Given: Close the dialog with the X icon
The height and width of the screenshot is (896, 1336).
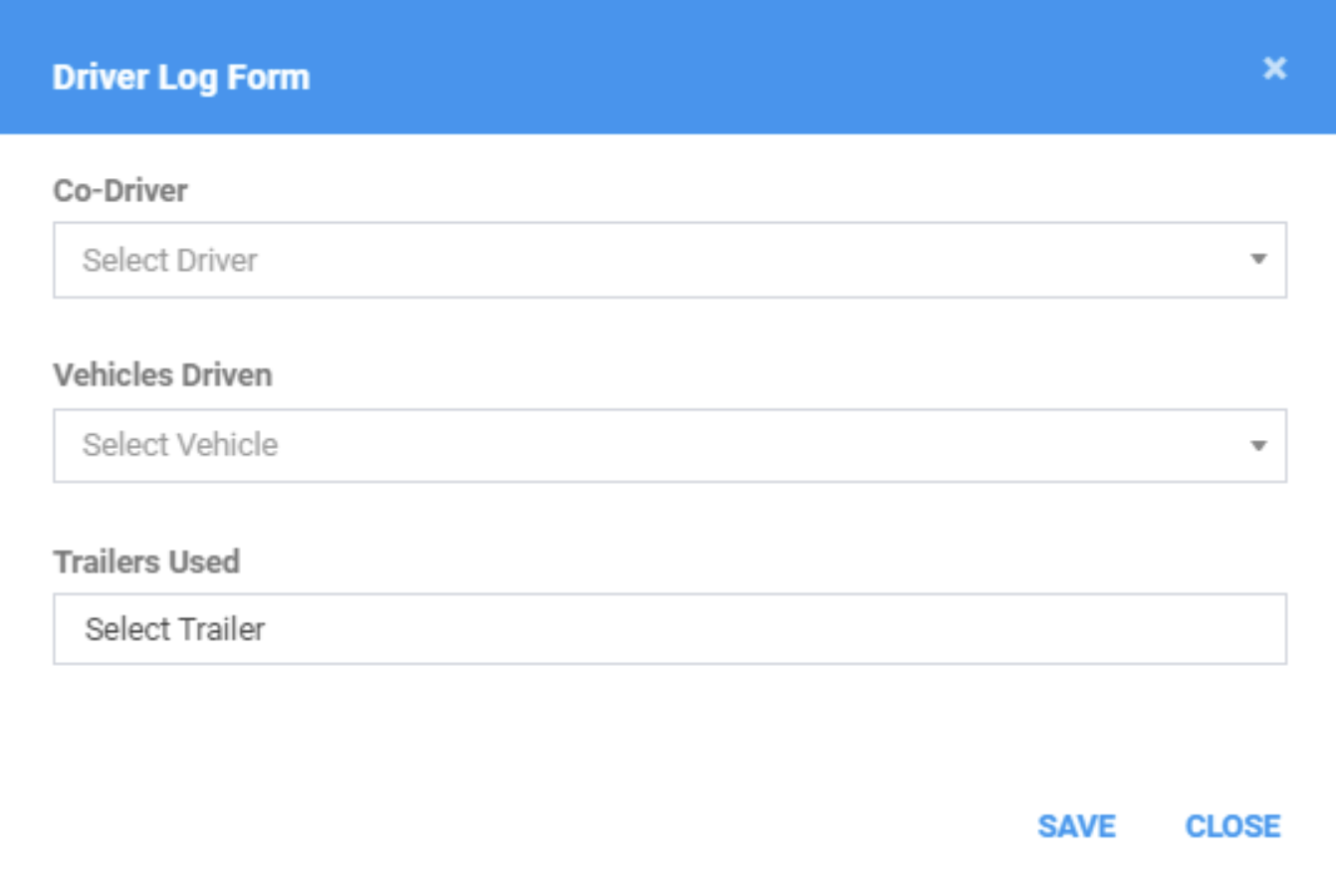Looking at the screenshot, I should coord(1274,68).
